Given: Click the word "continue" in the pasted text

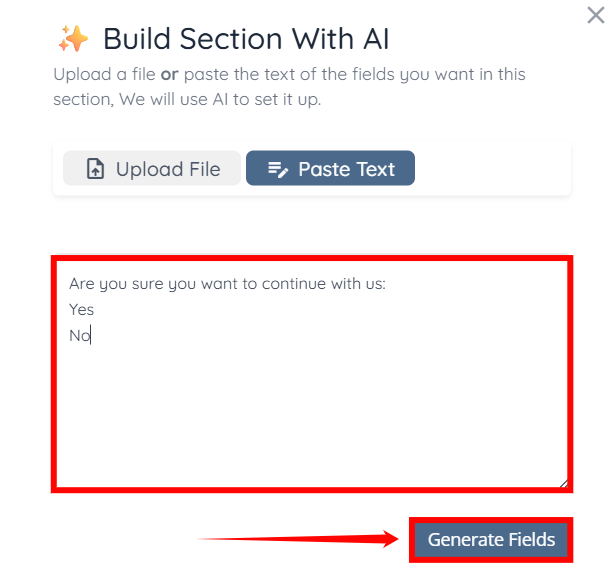Looking at the screenshot, I should point(295,284).
